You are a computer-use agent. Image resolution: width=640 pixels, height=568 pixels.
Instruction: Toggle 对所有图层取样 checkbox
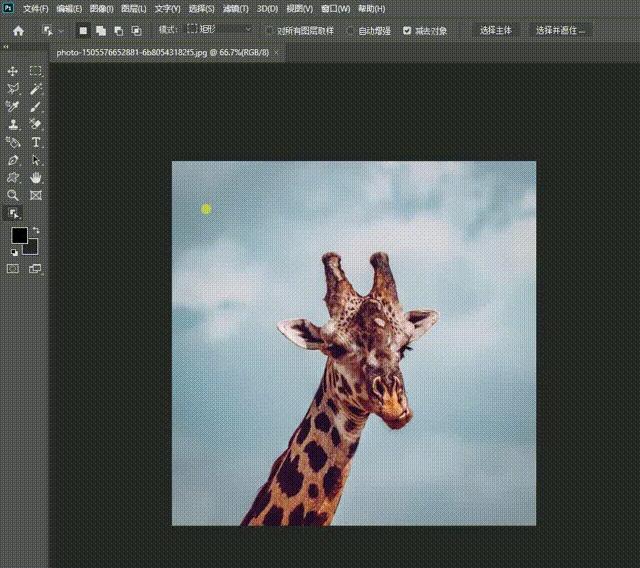point(269,31)
